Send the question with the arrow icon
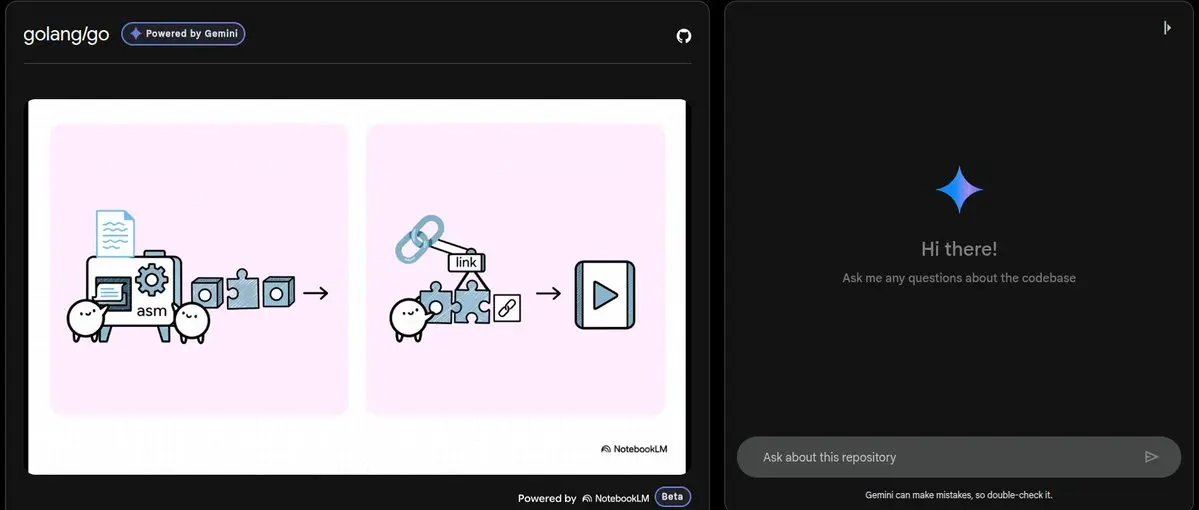Image resolution: width=1199 pixels, height=510 pixels. click(1151, 456)
